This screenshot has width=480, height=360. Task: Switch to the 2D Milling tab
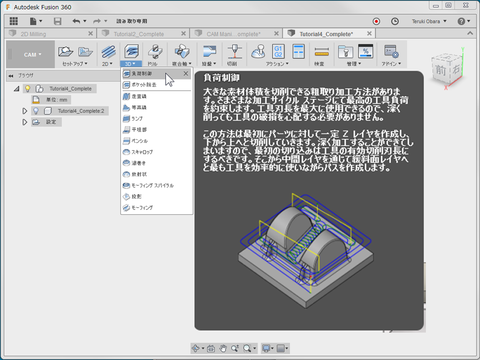[x=33, y=34]
